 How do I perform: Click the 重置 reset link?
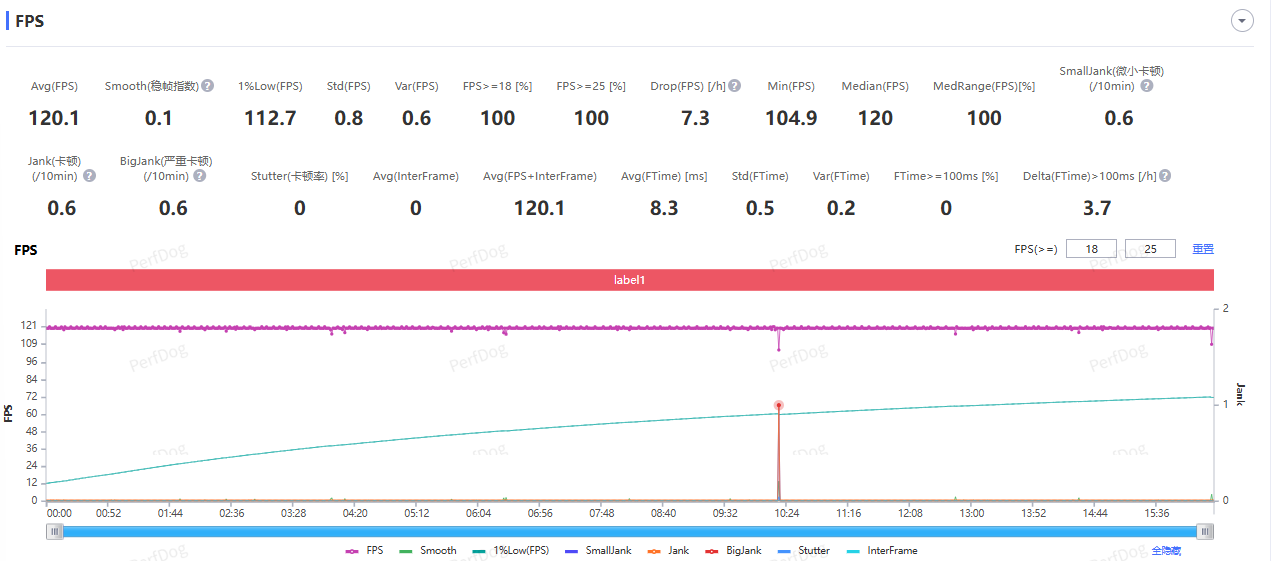tap(1202, 249)
